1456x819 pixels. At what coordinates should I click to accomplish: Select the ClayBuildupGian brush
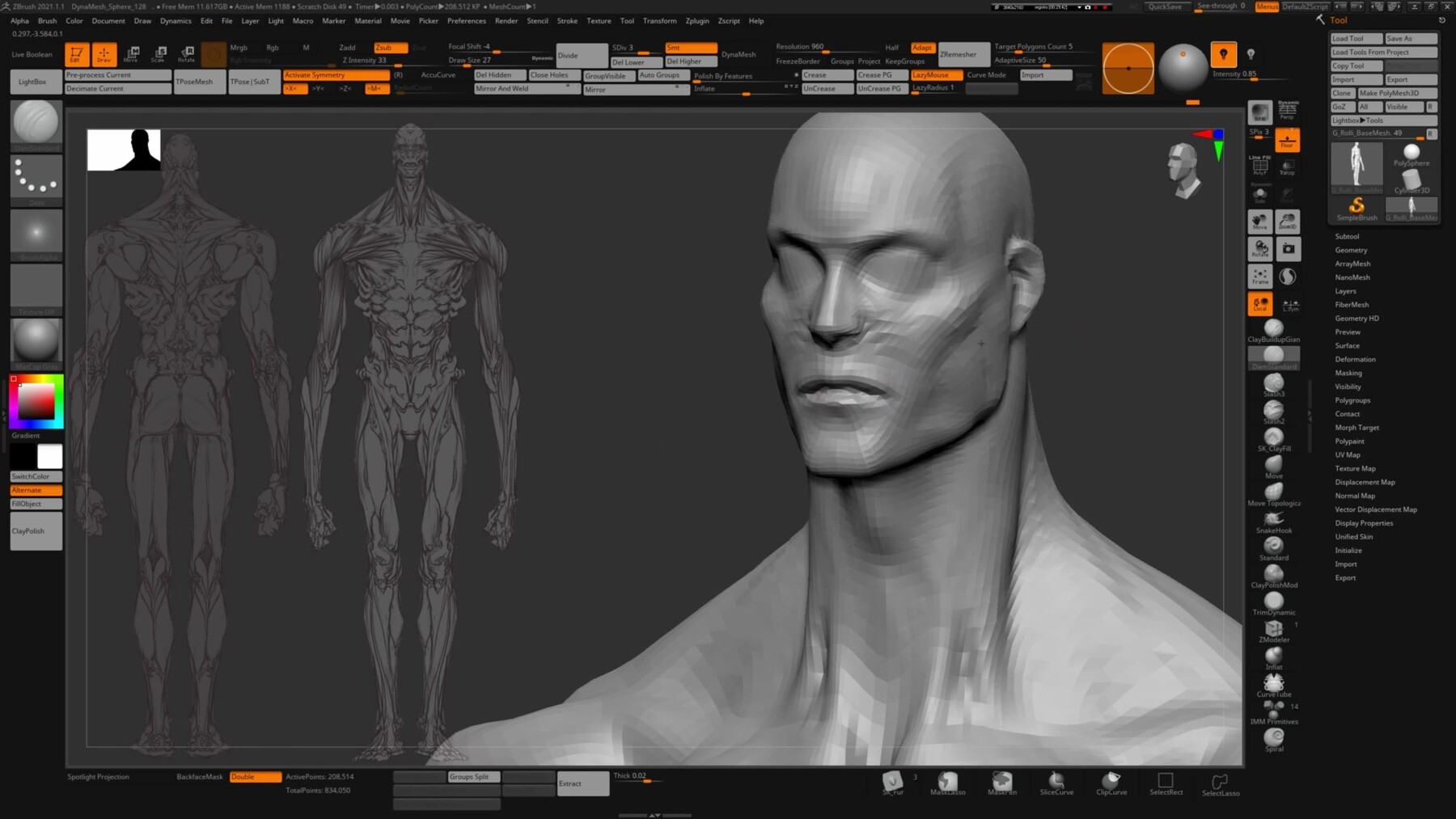(x=1274, y=327)
